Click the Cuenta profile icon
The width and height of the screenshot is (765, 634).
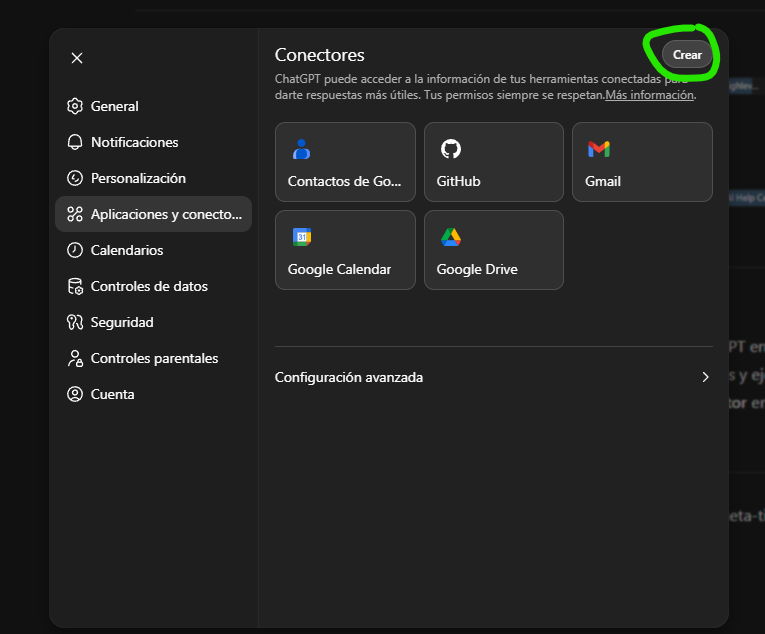click(x=75, y=394)
